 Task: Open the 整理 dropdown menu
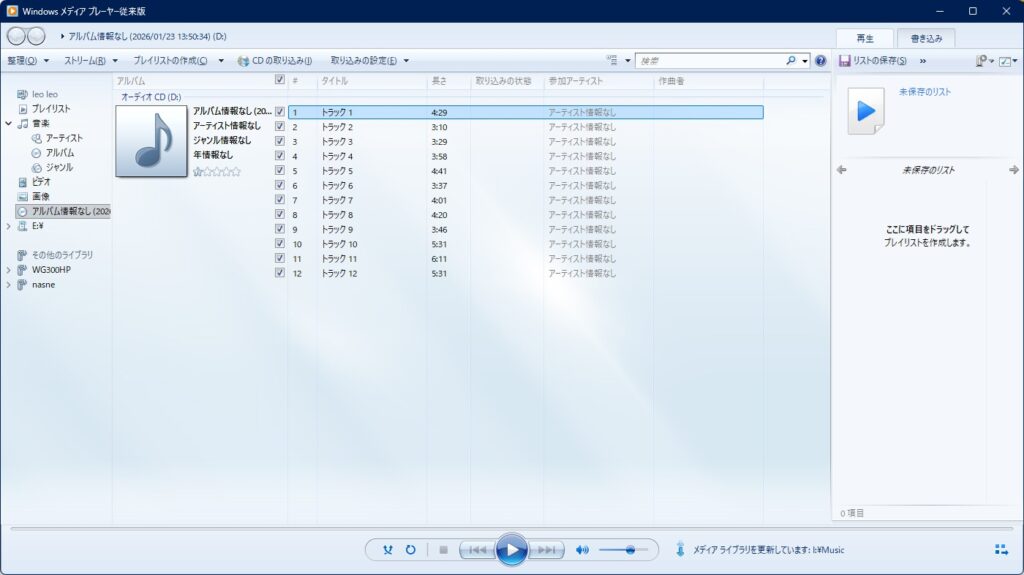pyautogui.click(x=27, y=61)
